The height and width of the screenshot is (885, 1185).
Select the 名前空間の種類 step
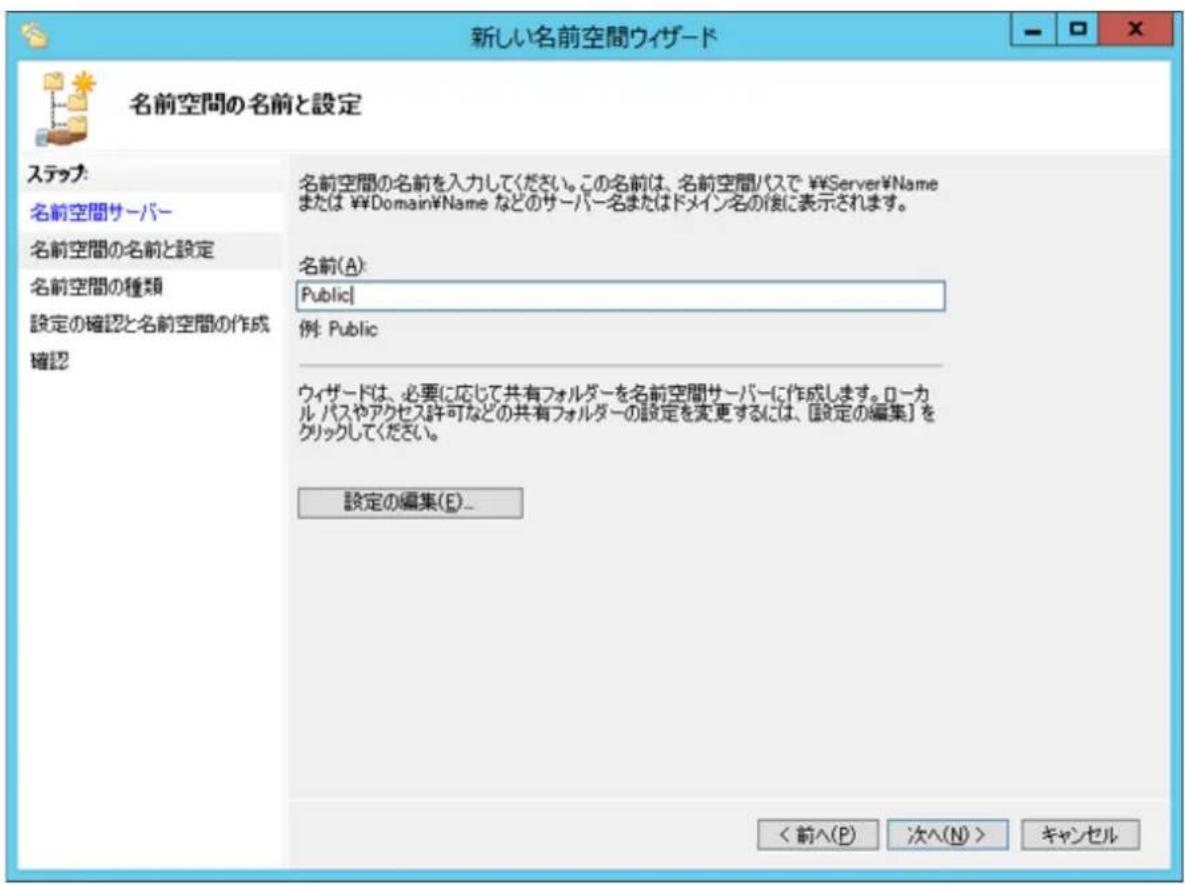96,286
